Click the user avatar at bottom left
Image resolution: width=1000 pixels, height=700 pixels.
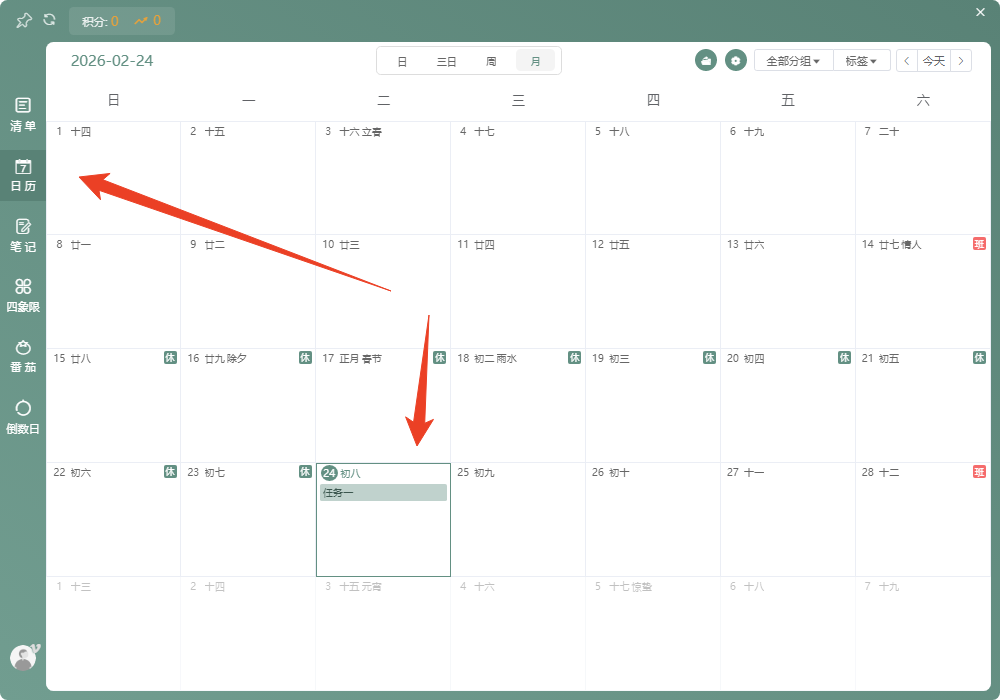[x=23, y=656]
